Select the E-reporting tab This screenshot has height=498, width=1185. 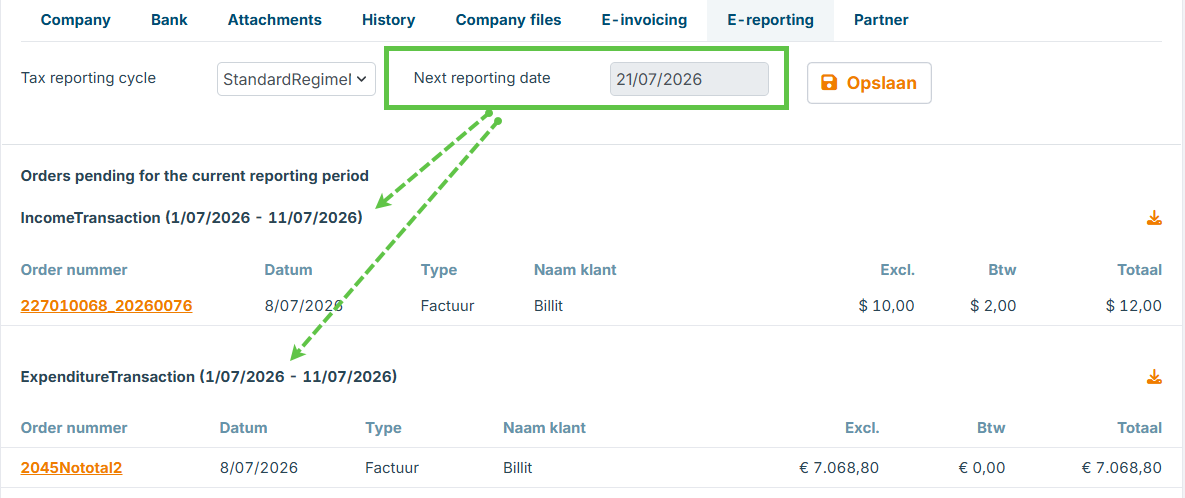[771, 20]
